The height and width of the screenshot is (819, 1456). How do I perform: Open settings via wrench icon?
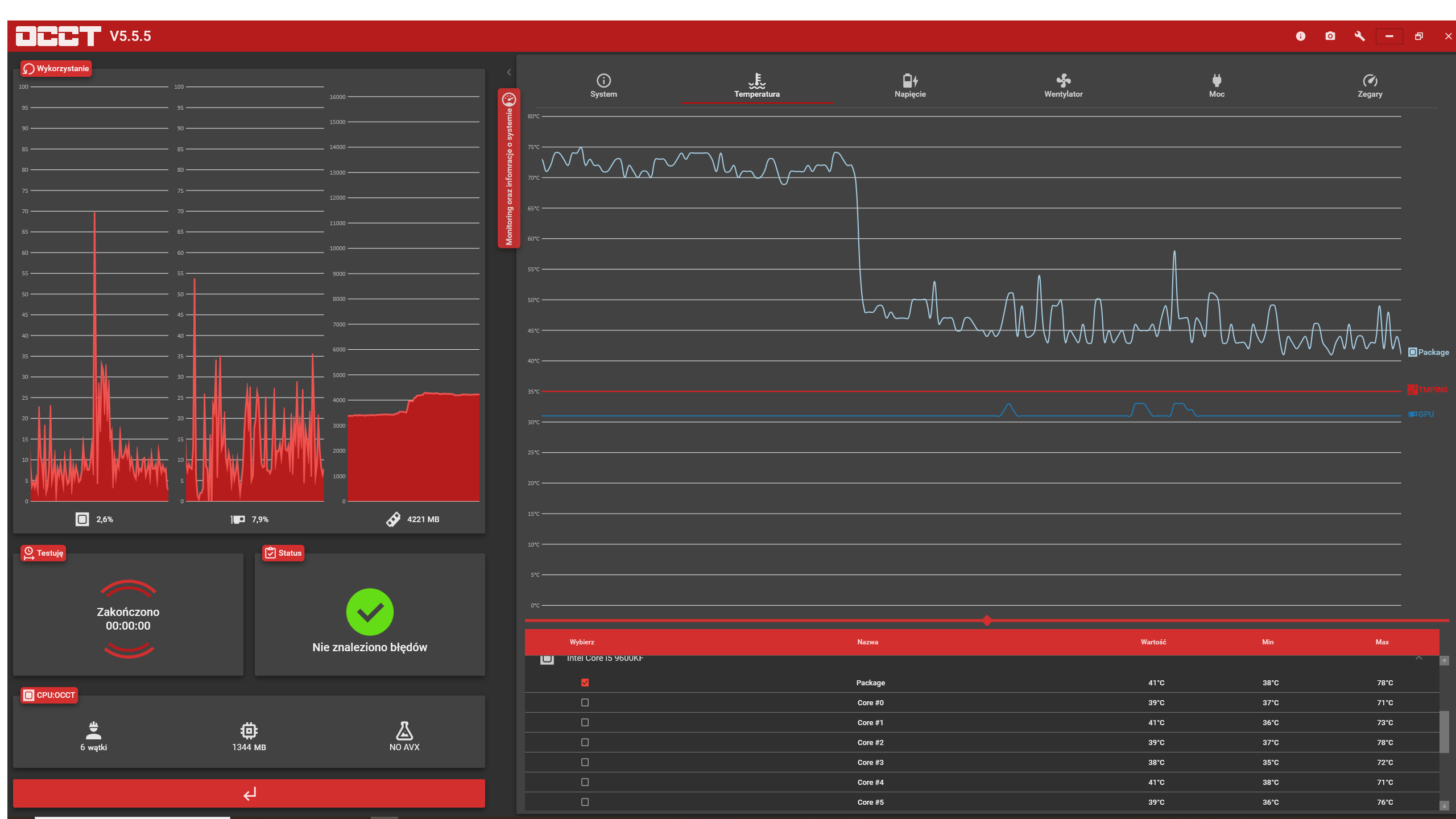[1359, 36]
